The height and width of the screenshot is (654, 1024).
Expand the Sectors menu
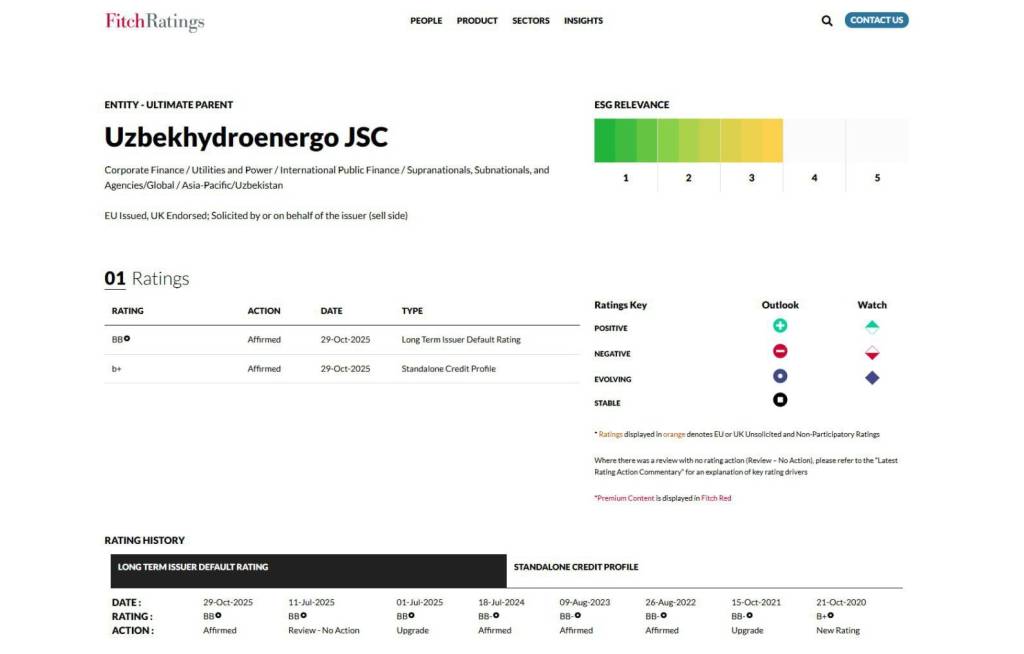pos(531,21)
